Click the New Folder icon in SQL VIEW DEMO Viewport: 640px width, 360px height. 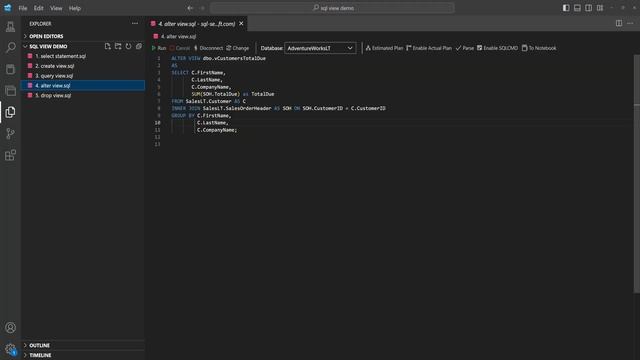click(118, 47)
